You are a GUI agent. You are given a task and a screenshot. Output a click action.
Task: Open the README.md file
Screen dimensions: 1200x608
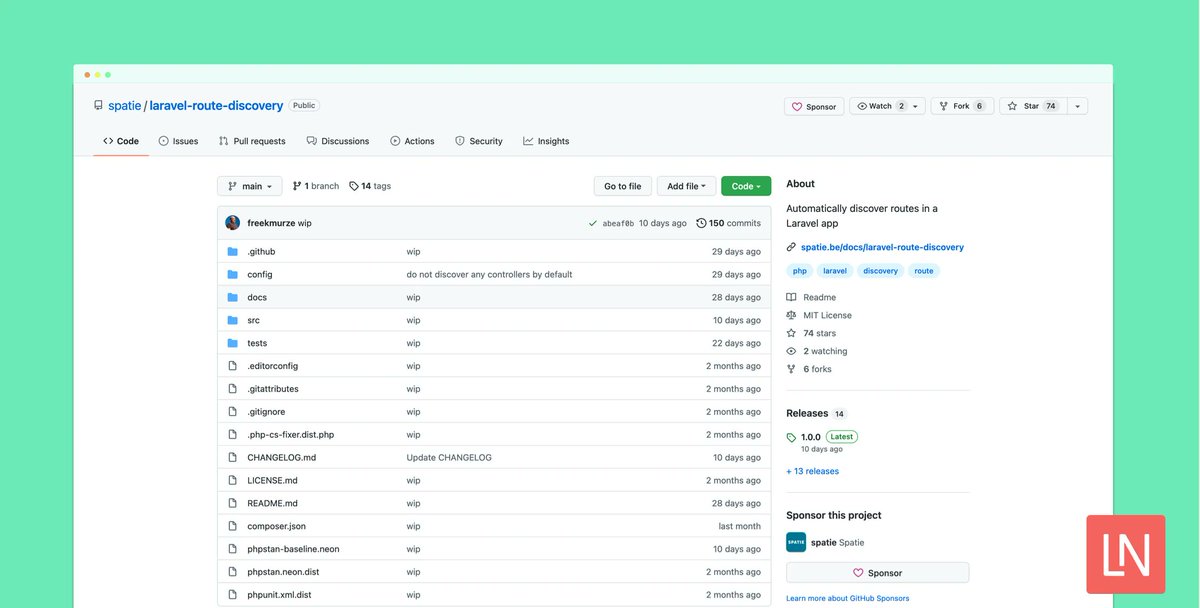pos(272,503)
